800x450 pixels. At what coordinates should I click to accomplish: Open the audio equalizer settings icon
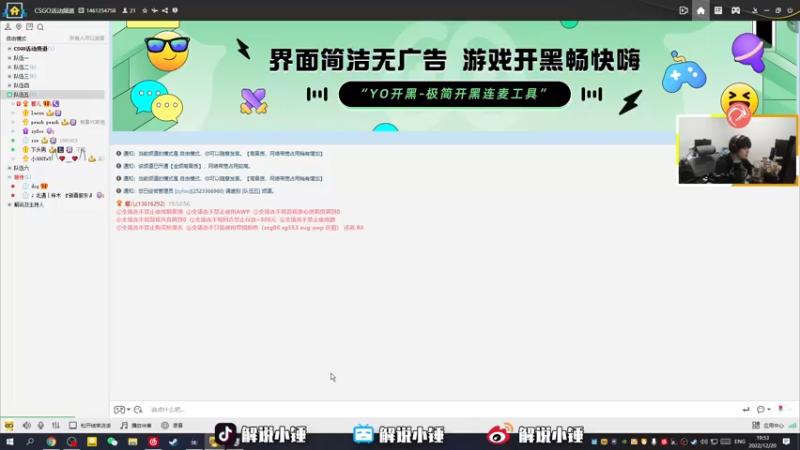pyautogui.click(x=56, y=426)
